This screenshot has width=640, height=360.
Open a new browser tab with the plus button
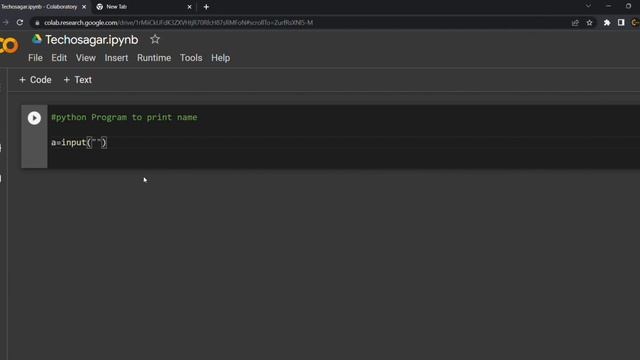(x=206, y=7)
